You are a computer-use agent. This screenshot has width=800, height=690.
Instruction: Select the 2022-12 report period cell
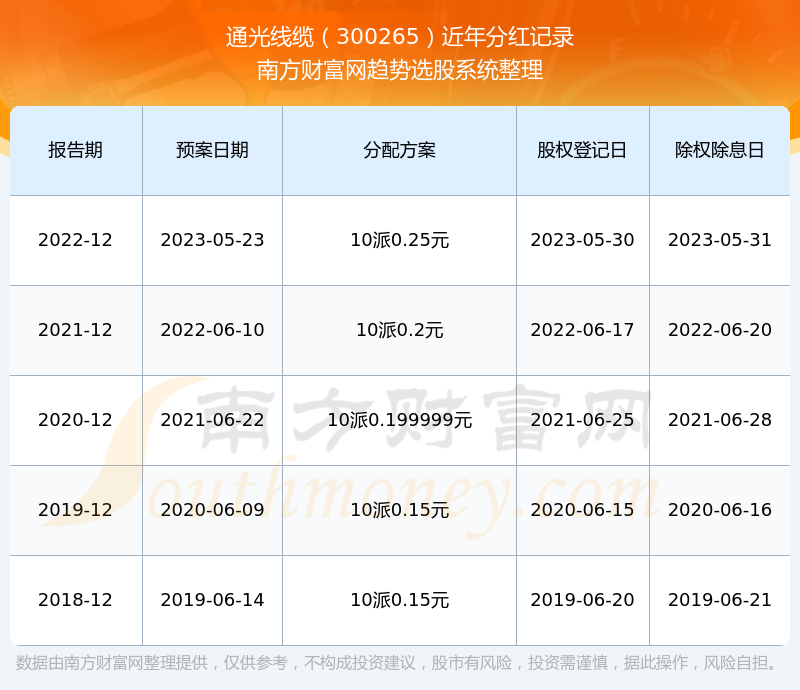76,240
